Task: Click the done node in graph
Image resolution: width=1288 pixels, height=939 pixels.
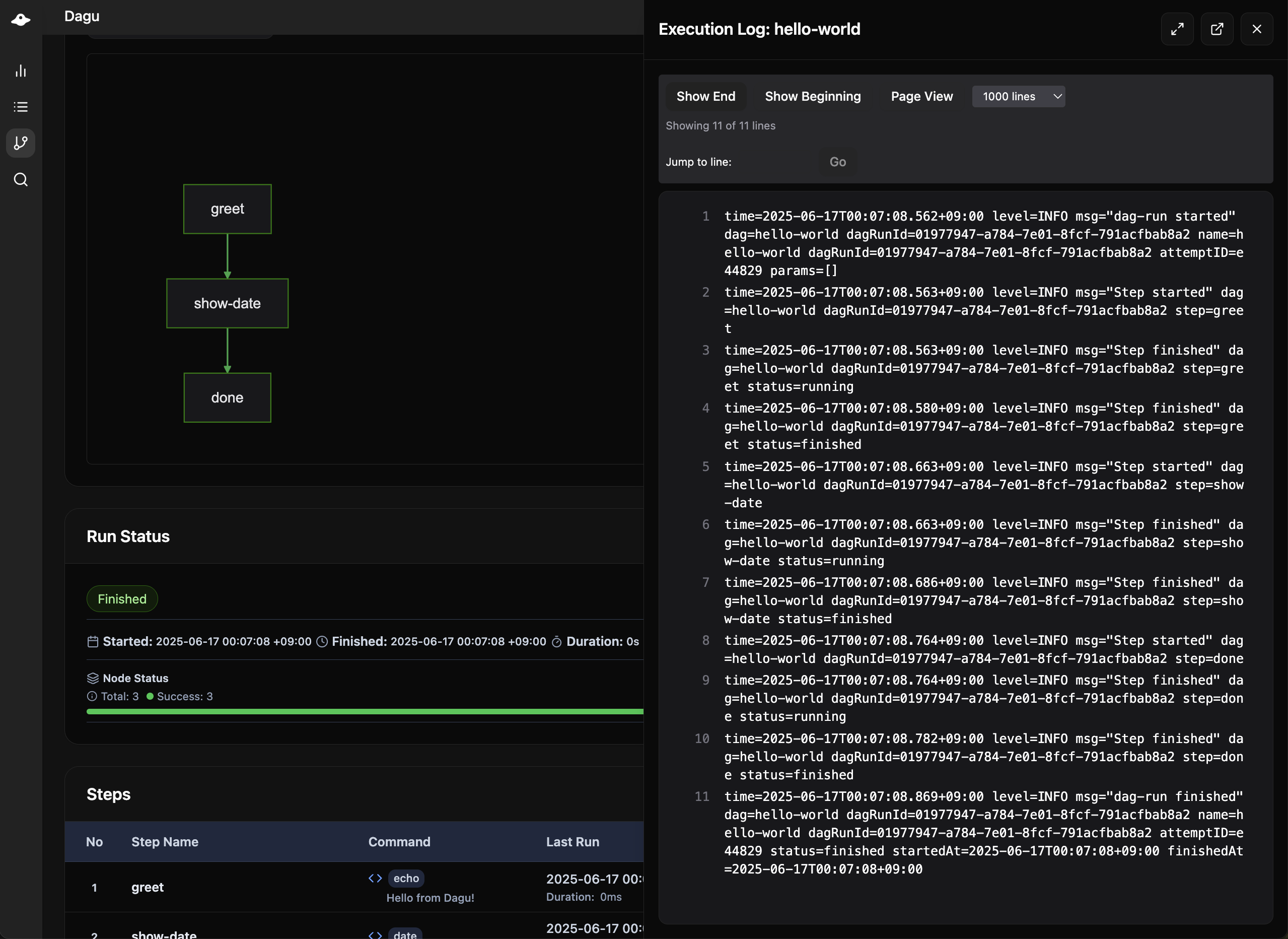Action: [227, 398]
